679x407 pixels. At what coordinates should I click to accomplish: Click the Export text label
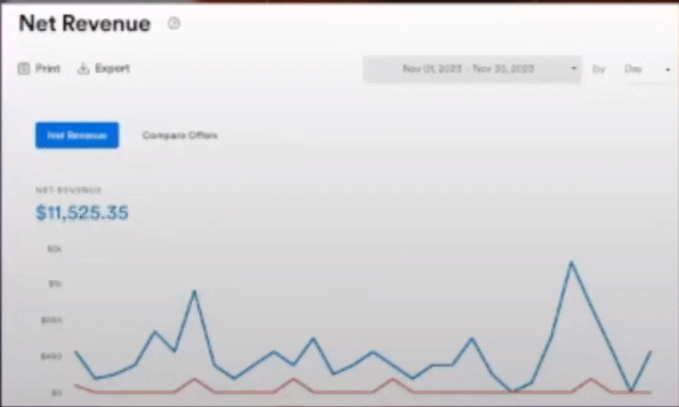[x=112, y=69]
